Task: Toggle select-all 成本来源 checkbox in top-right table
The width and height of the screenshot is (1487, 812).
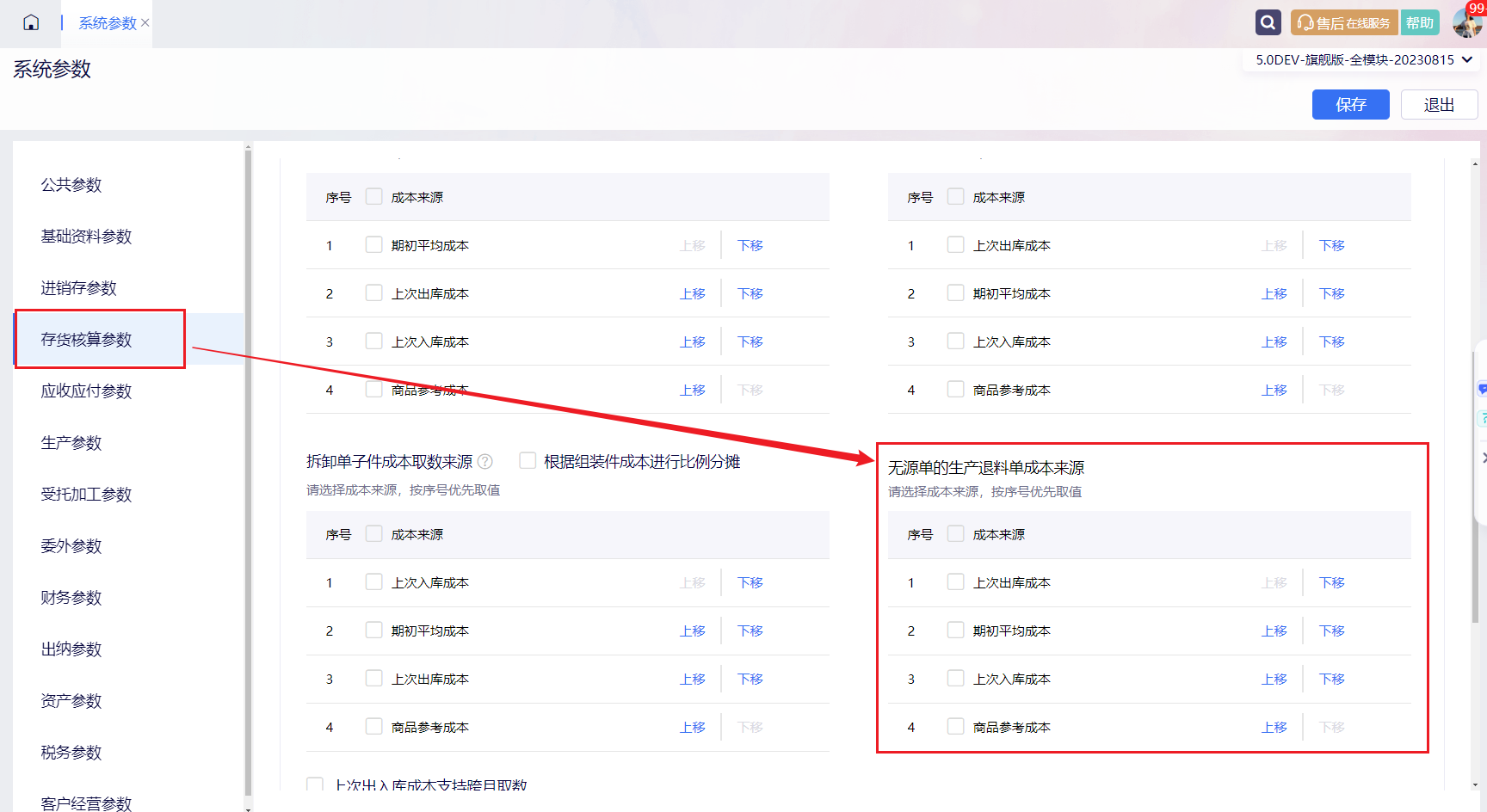Action: 955,196
